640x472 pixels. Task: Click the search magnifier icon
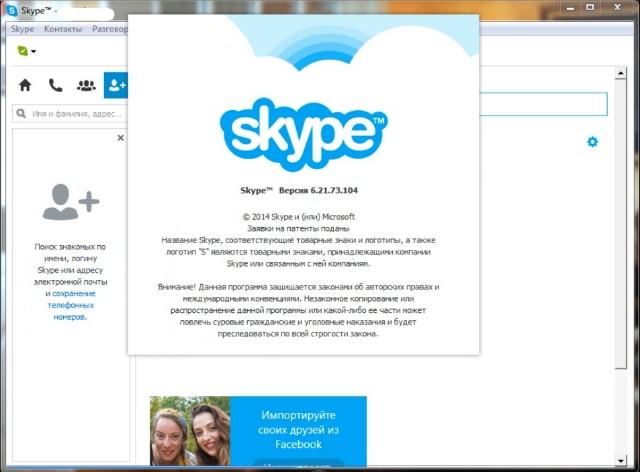21,113
